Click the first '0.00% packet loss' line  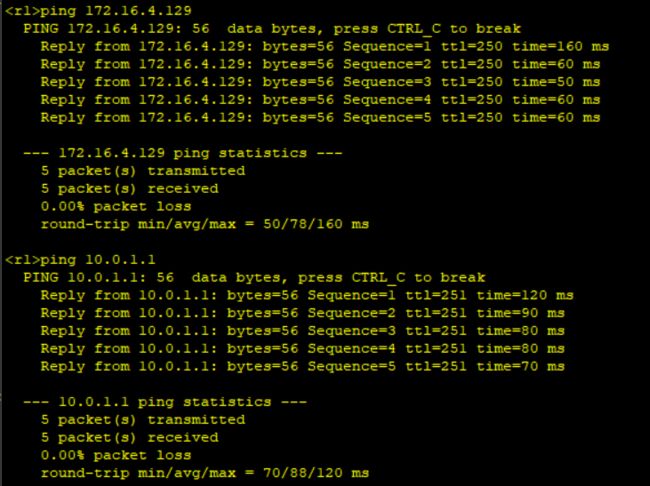tap(116, 207)
